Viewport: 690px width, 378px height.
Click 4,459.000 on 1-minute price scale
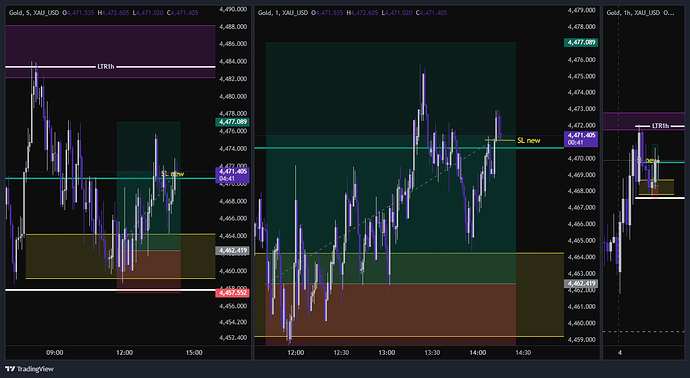tap(581, 340)
